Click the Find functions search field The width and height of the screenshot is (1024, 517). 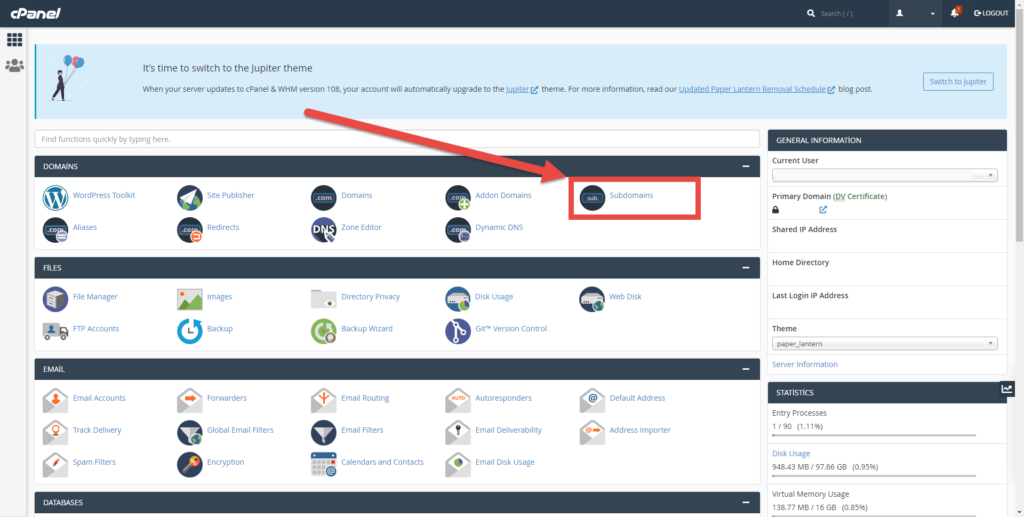click(397, 139)
